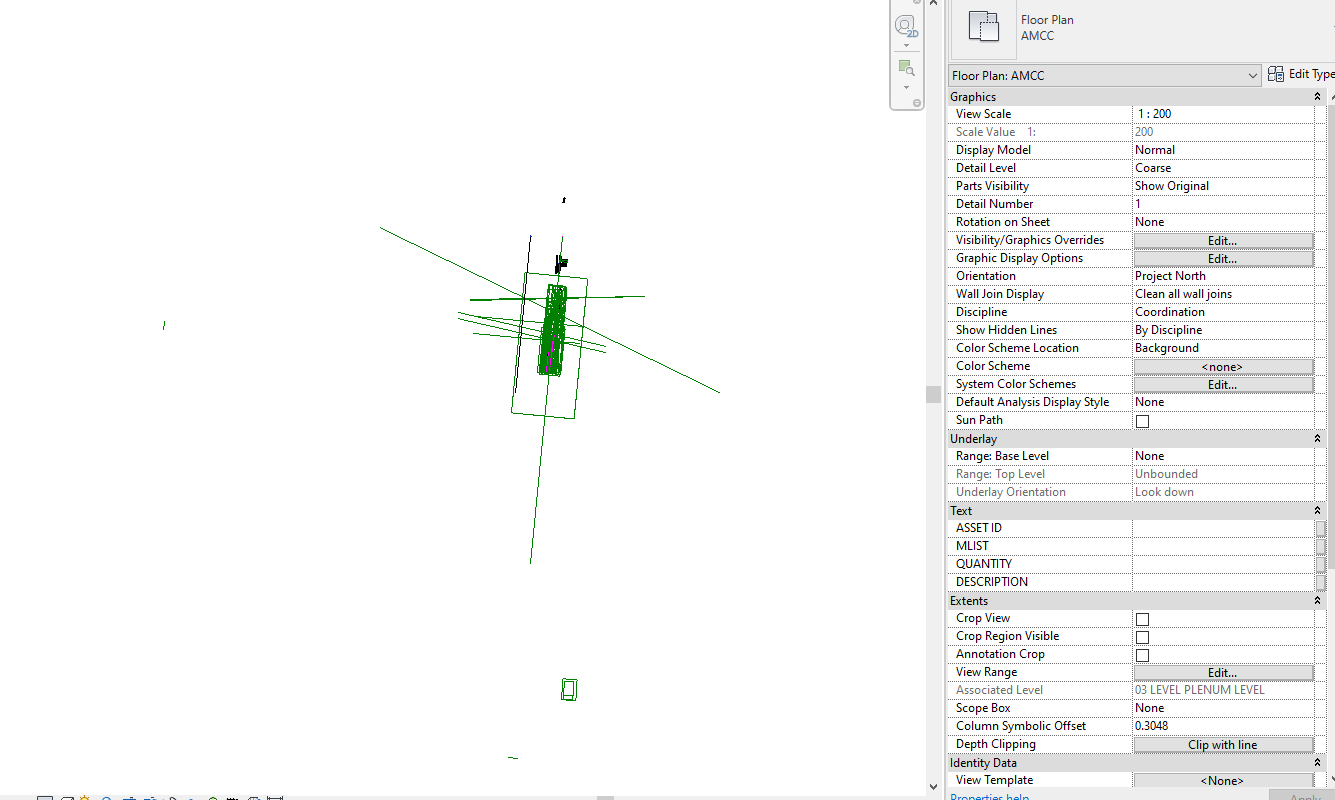
Task: Set Depth Clipping via Clip with line
Action: click(x=1222, y=744)
